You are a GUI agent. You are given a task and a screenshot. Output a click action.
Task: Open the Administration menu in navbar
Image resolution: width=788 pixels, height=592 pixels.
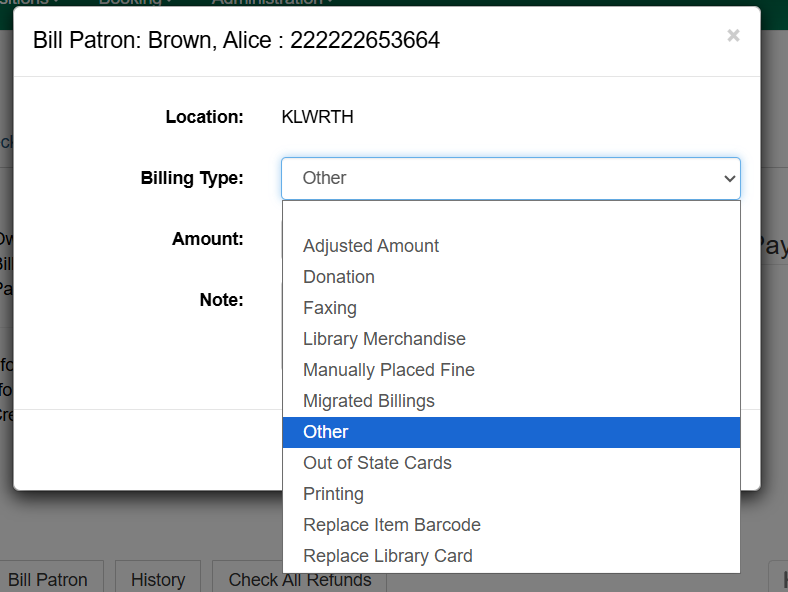272,3
